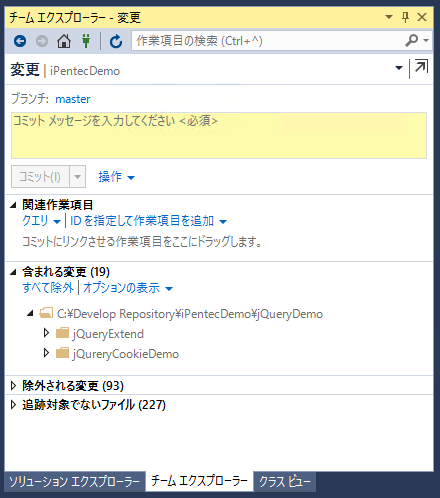Collapse the 含まれる変更 (19) section
The width and height of the screenshot is (440, 498).
(x=13, y=272)
